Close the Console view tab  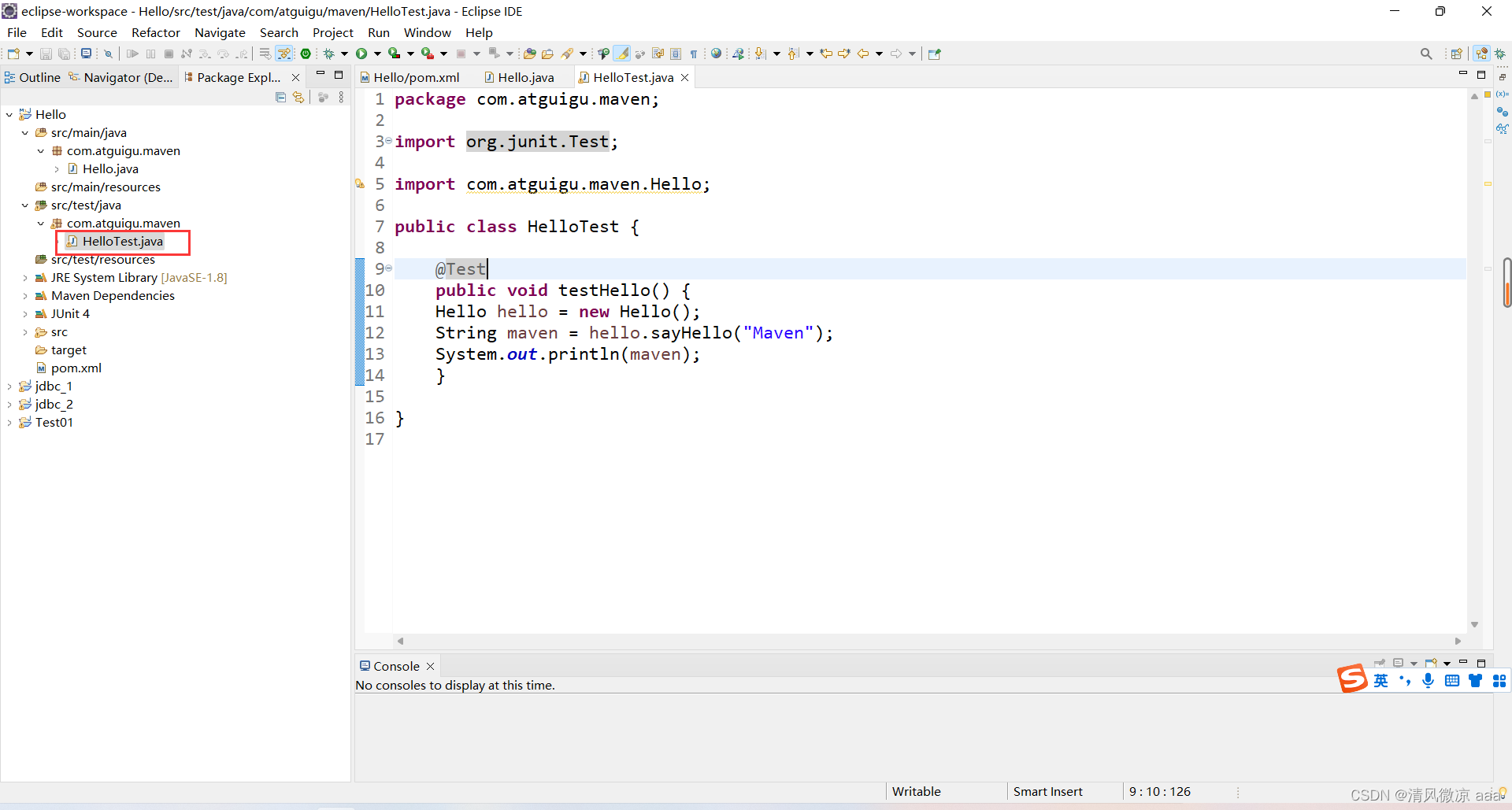[x=430, y=666]
